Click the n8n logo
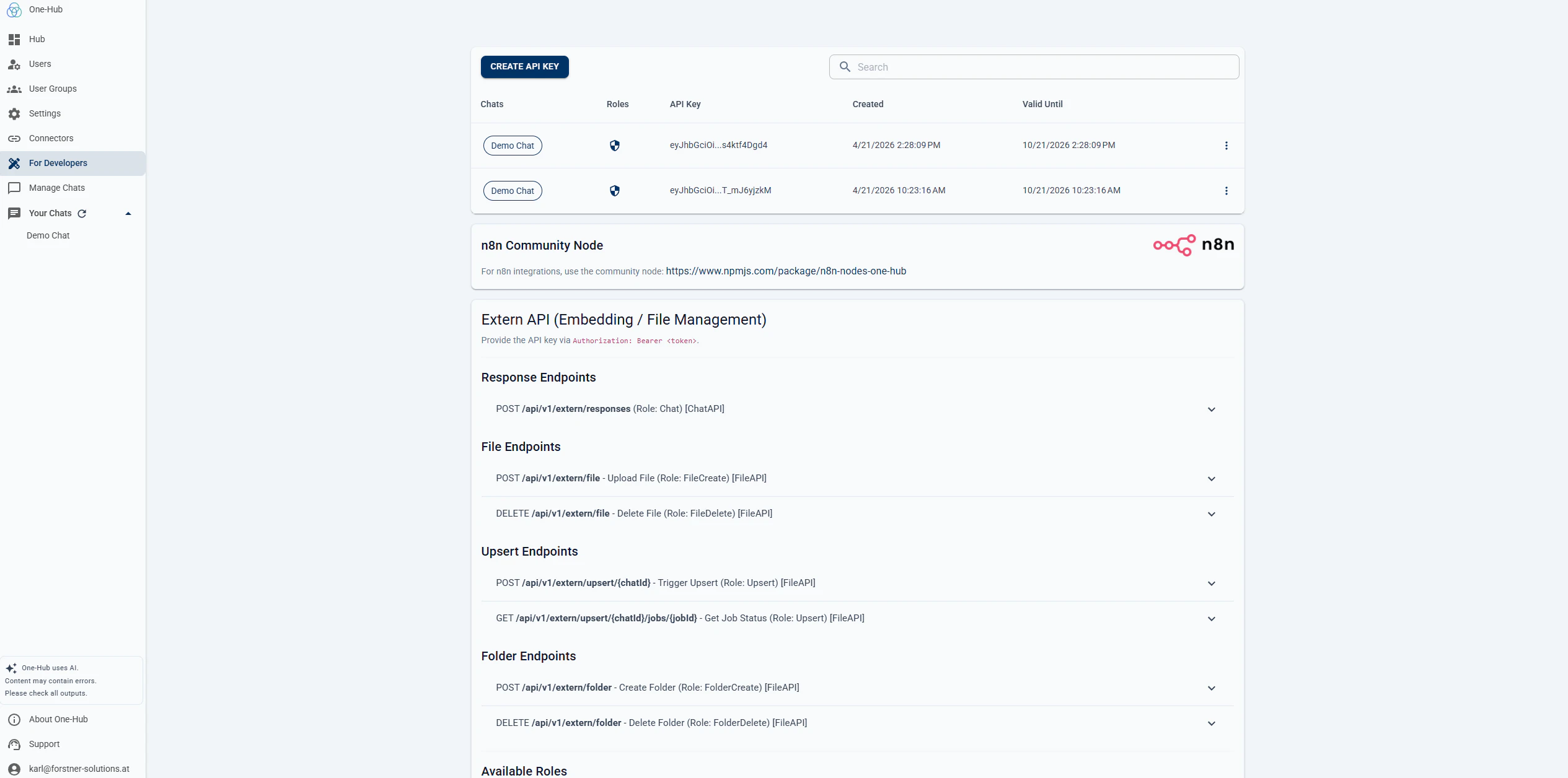Viewport: 1568px width, 778px height. (x=1194, y=245)
